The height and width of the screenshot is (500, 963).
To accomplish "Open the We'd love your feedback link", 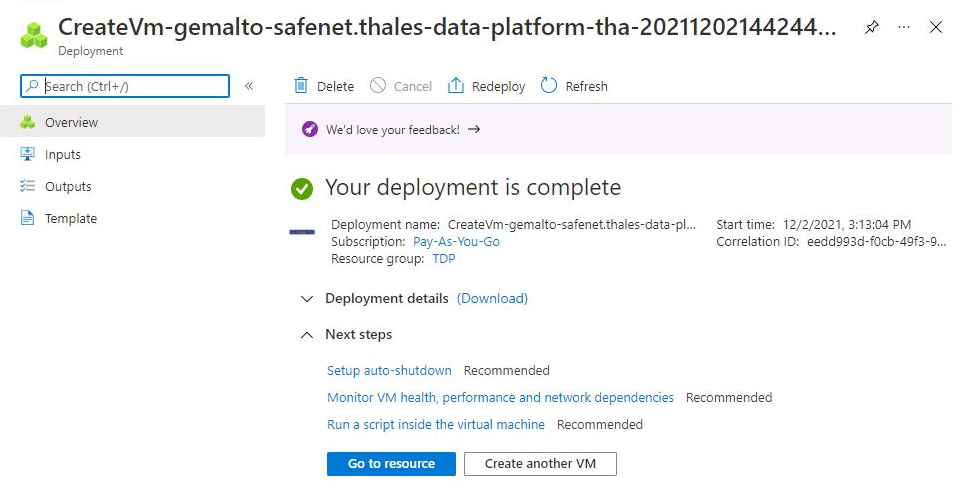I will click(x=392, y=130).
